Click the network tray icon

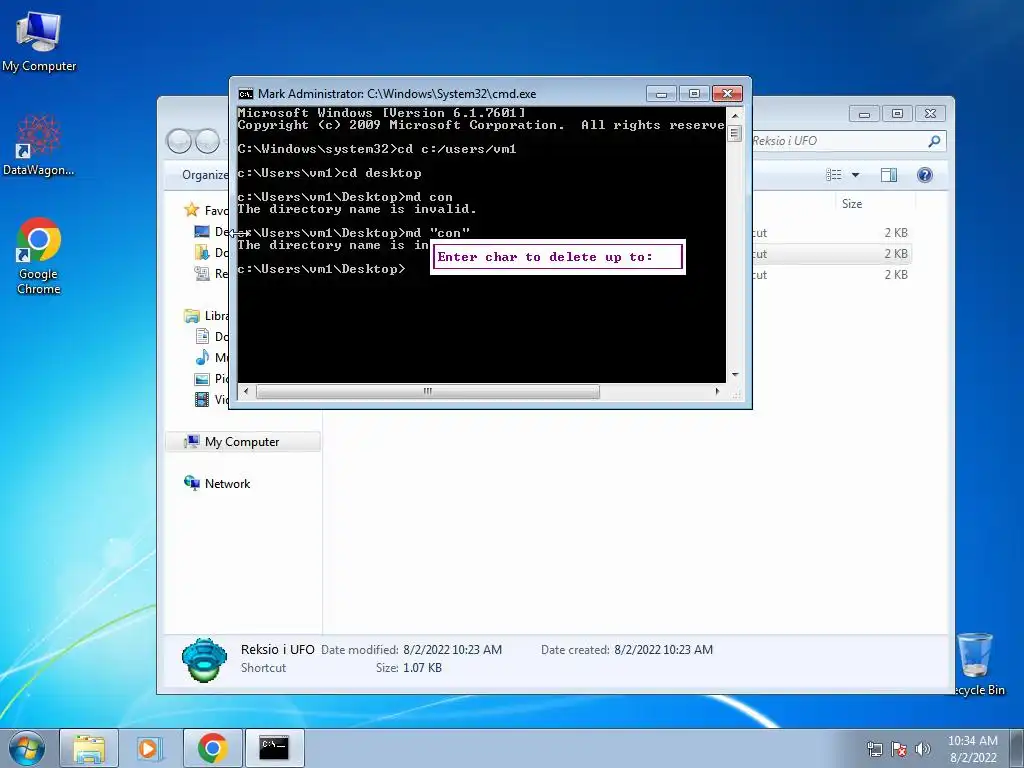pos(874,748)
